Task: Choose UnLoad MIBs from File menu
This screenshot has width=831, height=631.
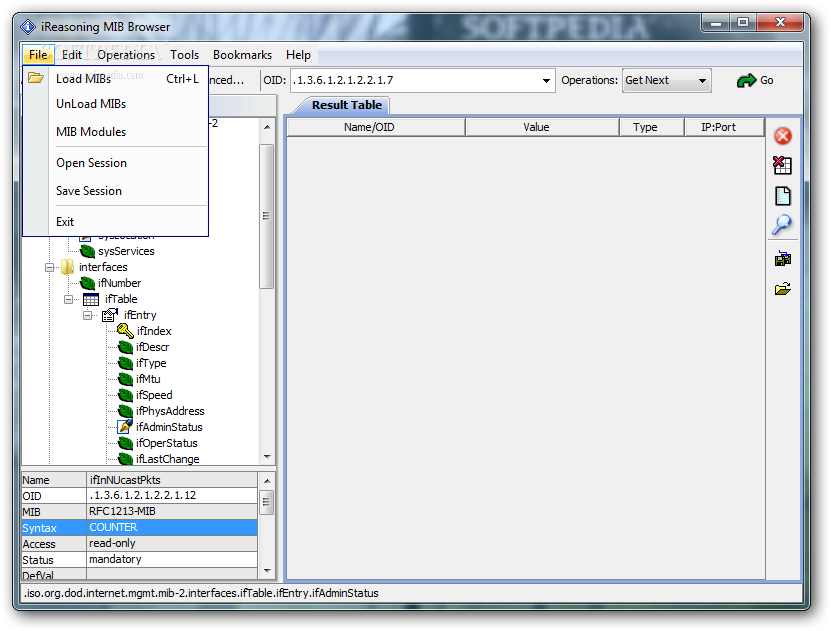Action: coord(116,104)
